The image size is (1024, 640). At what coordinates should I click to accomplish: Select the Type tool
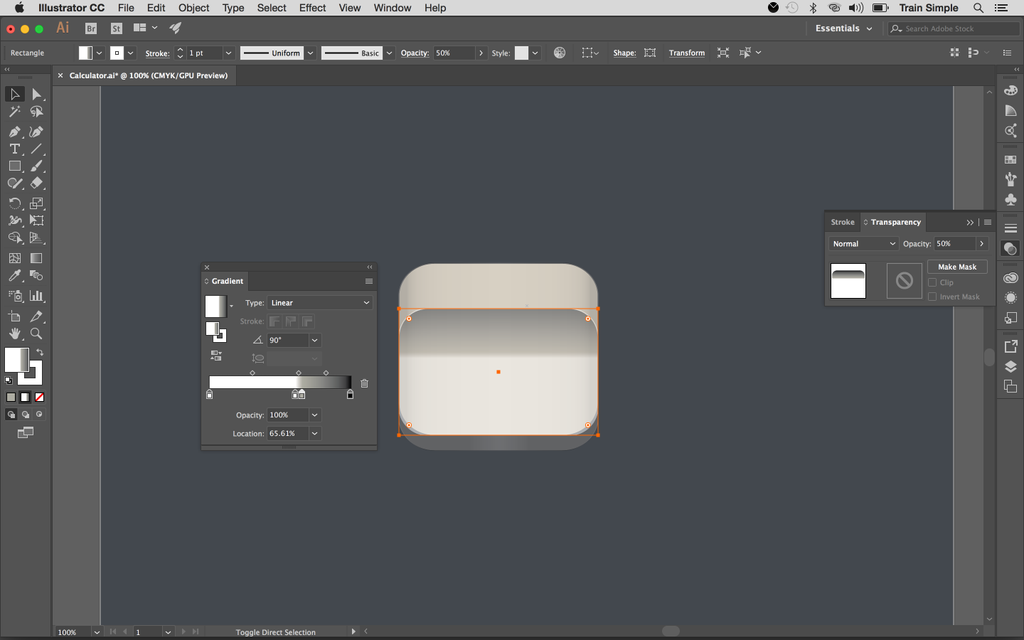tap(14, 148)
